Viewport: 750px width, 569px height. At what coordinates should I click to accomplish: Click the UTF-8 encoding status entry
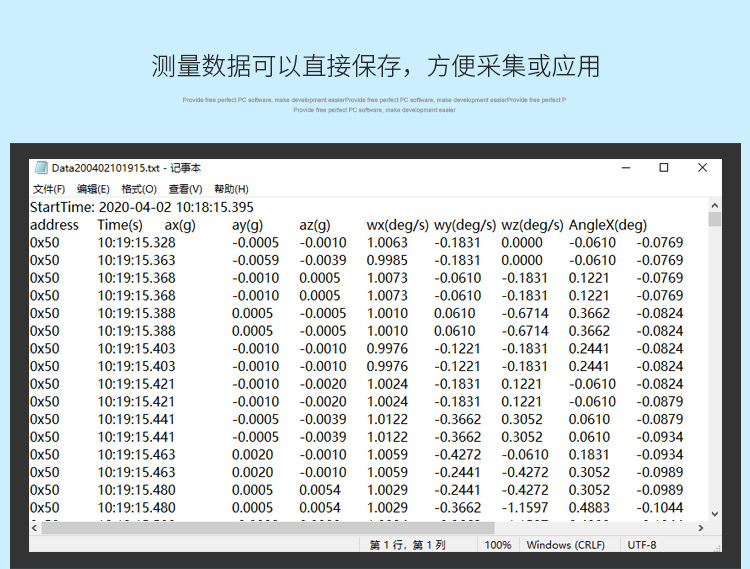tap(642, 545)
